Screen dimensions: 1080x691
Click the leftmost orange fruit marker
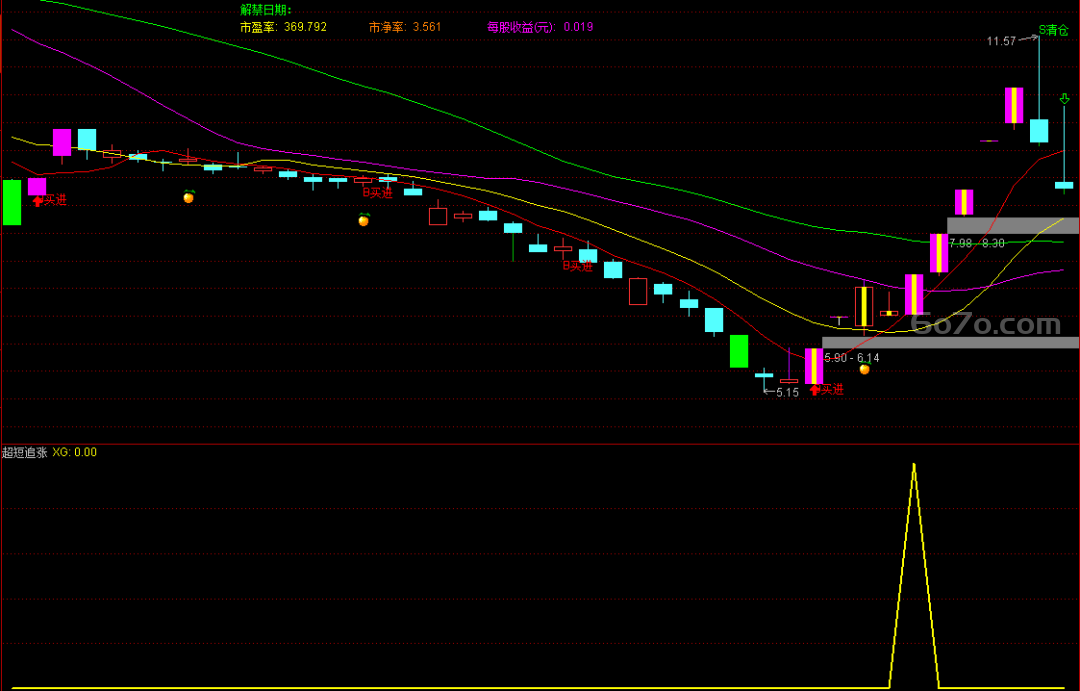189,197
